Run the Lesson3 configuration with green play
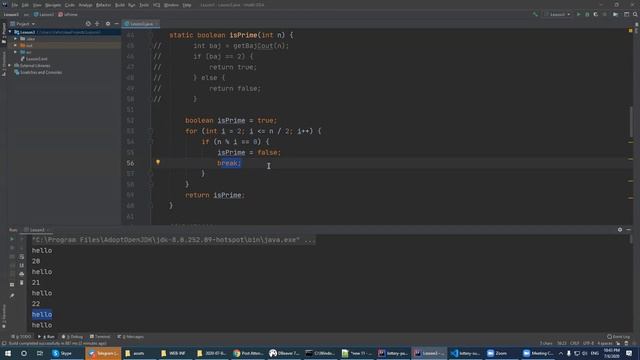The height and width of the screenshot is (360, 640). [578, 14]
